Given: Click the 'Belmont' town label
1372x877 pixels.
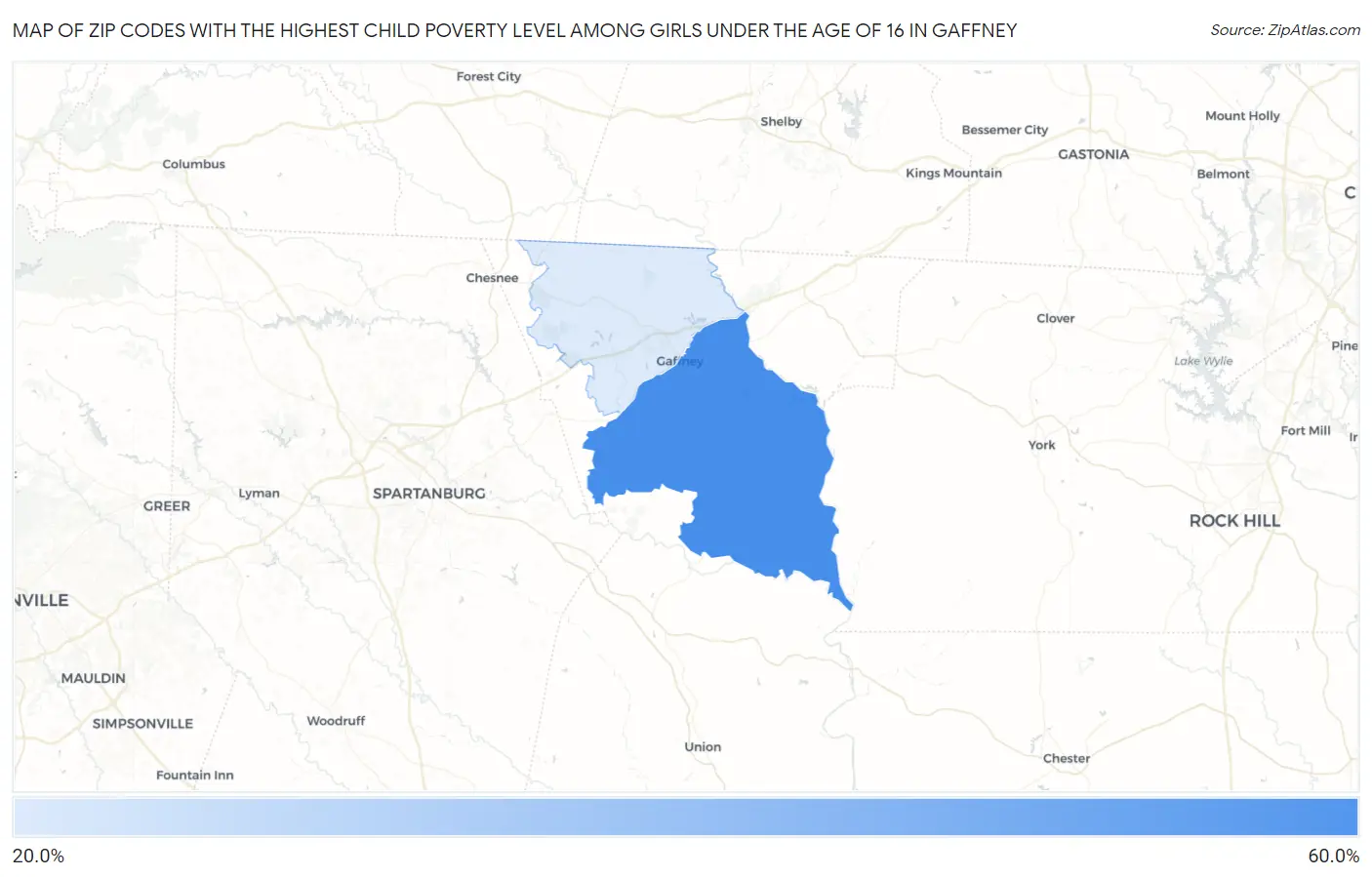Looking at the screenshot, I should point(1223,174).
